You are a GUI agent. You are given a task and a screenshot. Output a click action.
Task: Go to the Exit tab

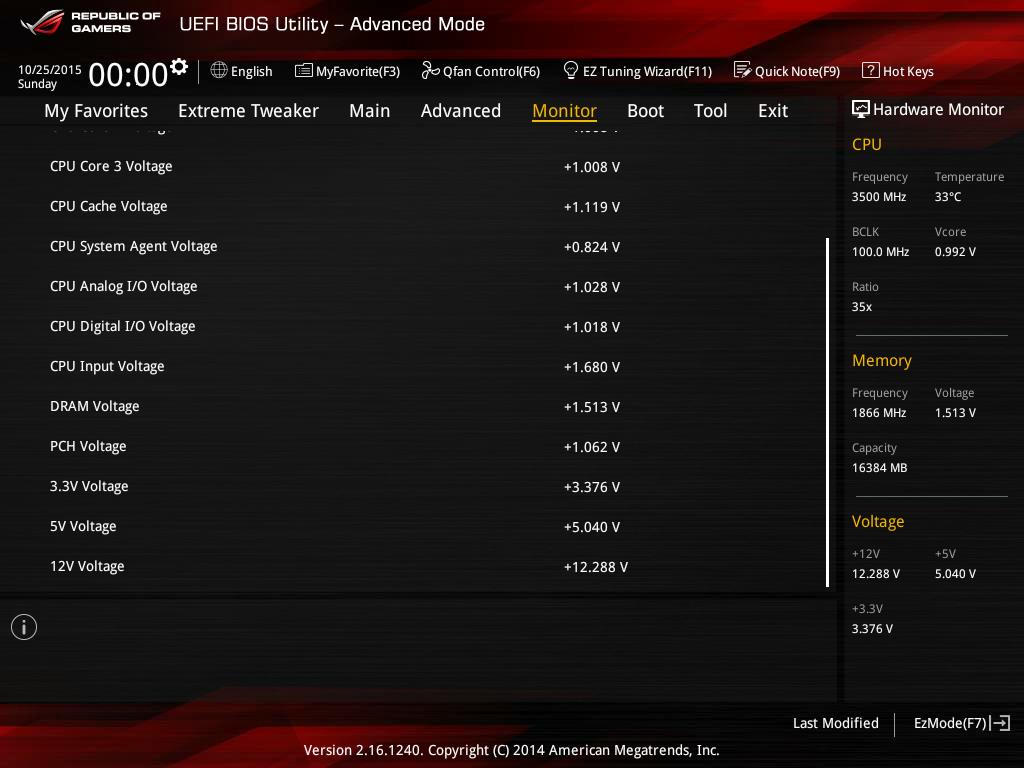pyautogui.click(x=773, y=111)
